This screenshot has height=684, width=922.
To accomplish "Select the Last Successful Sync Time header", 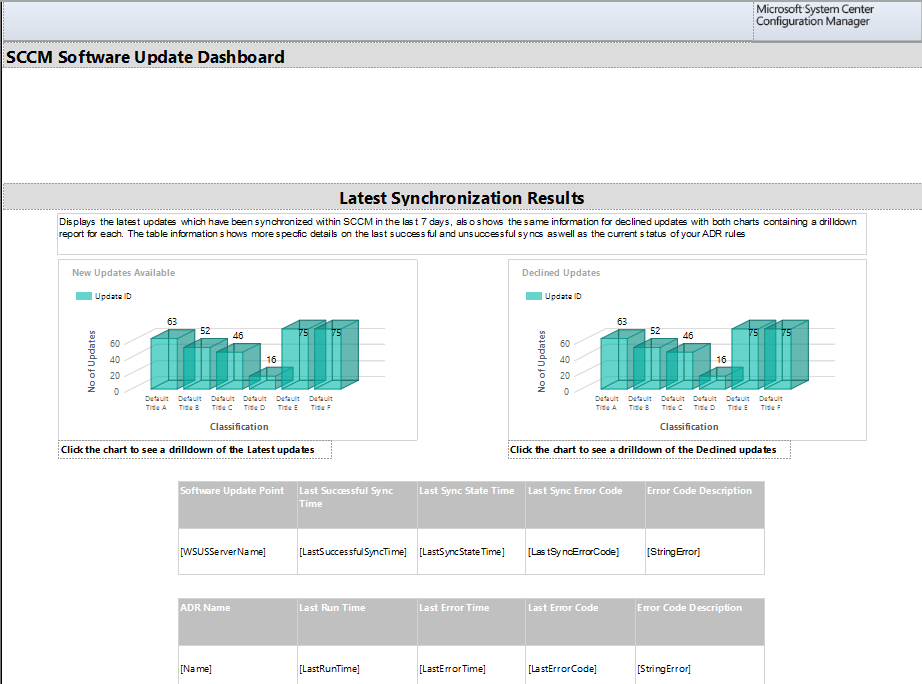I will coord(358,505).
